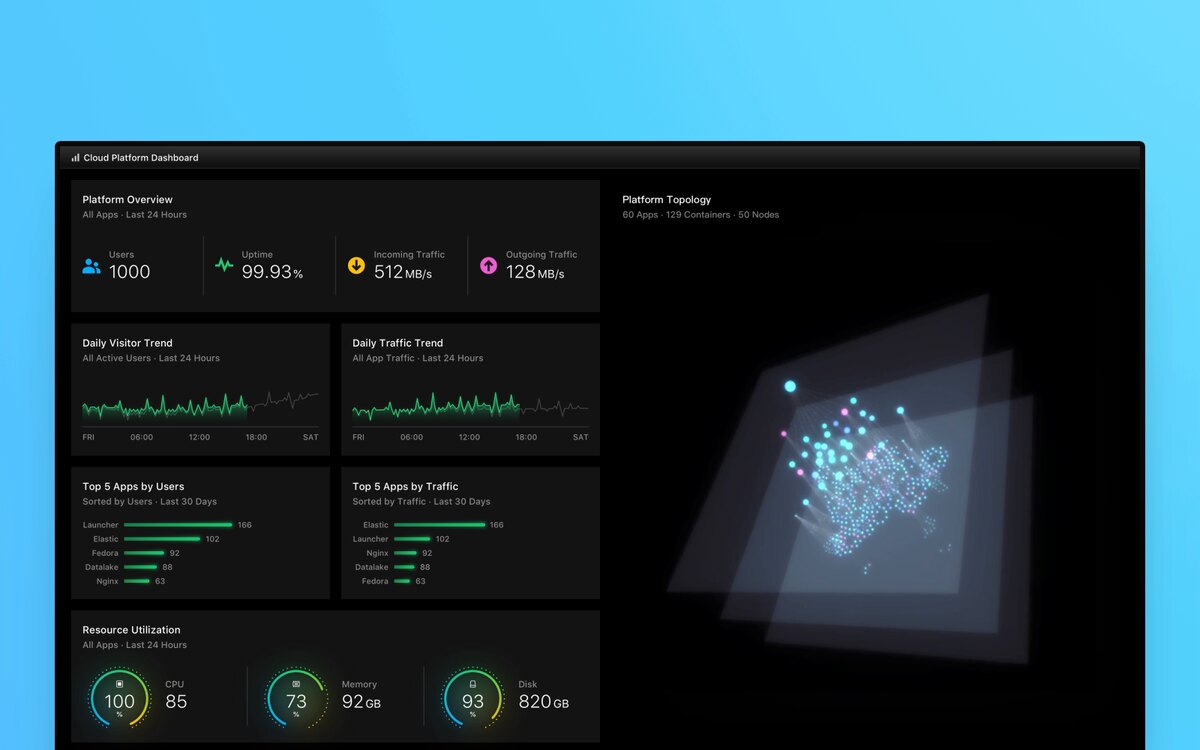Click the blue Users icon

[x=91, y=266]
